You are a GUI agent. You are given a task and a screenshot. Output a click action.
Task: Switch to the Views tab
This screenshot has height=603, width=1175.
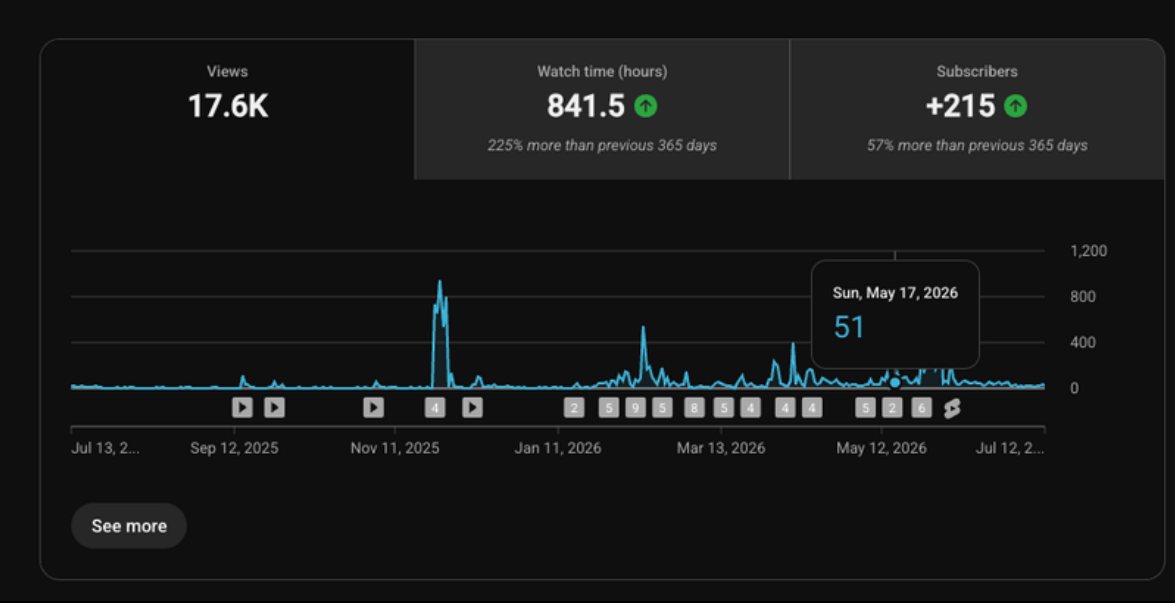point(227,109)
